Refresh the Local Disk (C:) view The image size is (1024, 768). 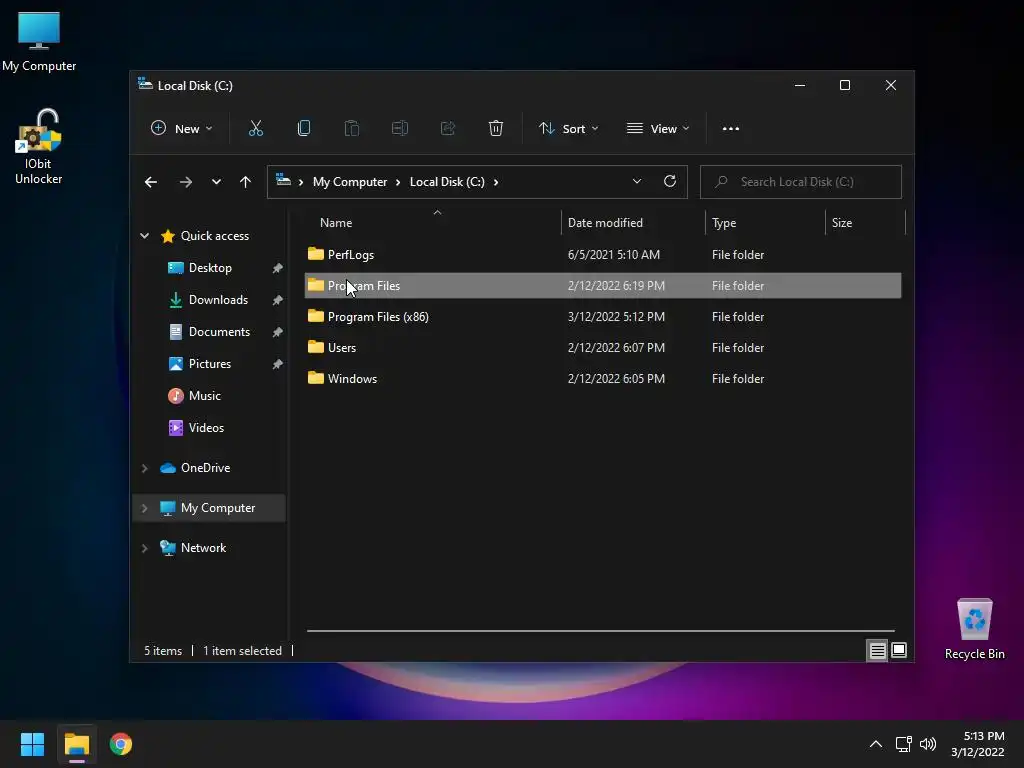click(x=669, y=182)
